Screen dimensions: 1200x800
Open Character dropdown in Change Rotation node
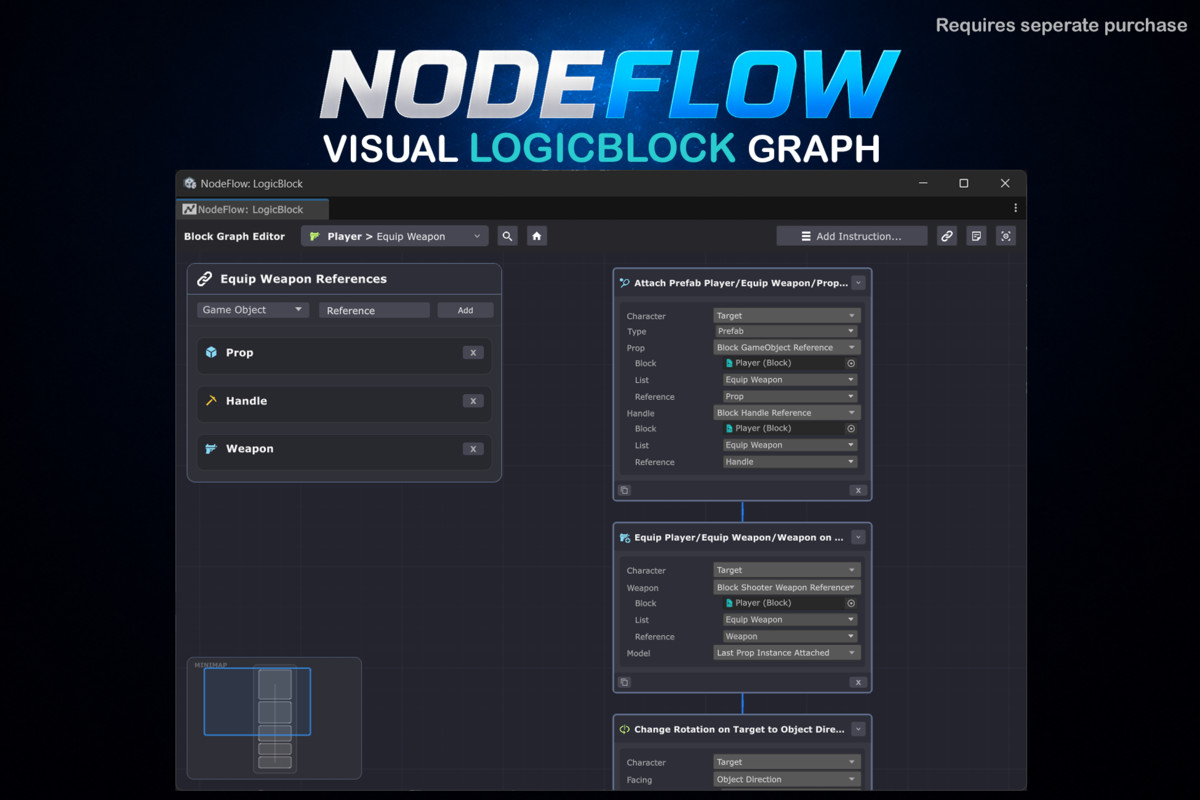click(787, 762)
